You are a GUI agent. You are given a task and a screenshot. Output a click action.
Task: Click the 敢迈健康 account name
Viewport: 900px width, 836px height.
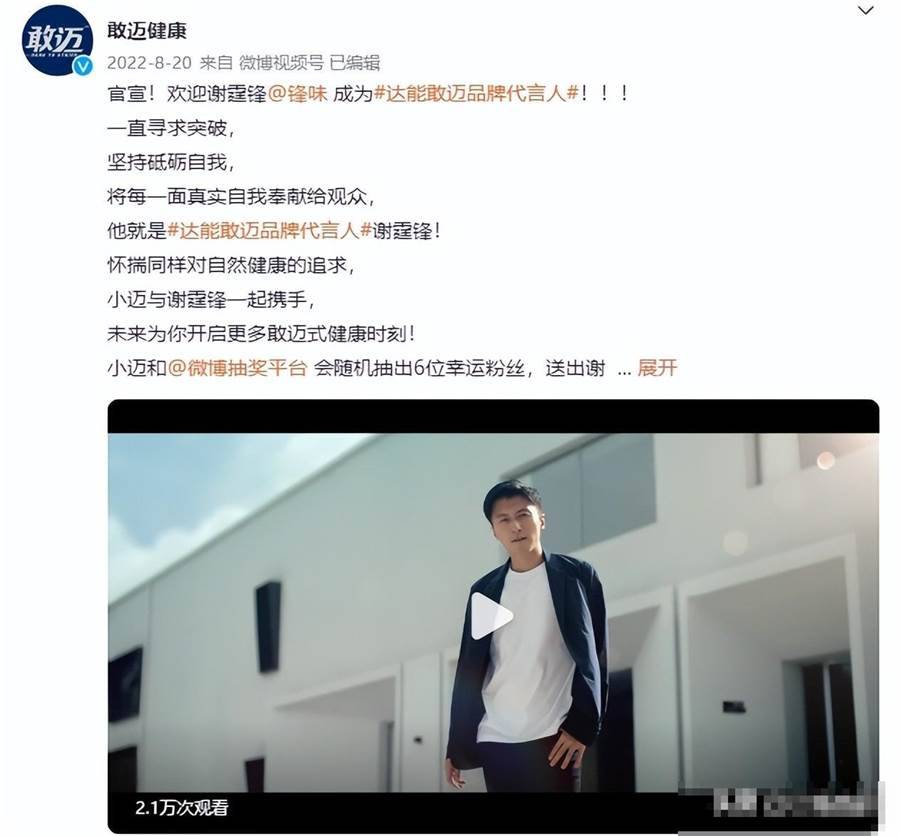(147, 30)
